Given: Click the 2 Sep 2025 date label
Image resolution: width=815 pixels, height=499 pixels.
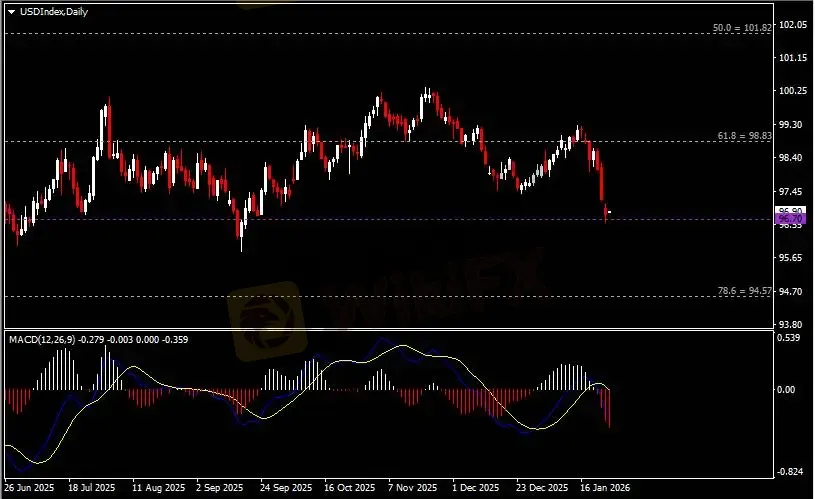Looking at the screenshot, I should tap(219, 488).
